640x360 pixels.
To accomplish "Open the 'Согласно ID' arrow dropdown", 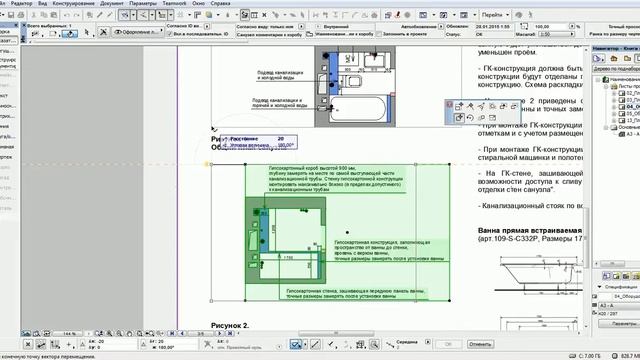I will [207, 26].
